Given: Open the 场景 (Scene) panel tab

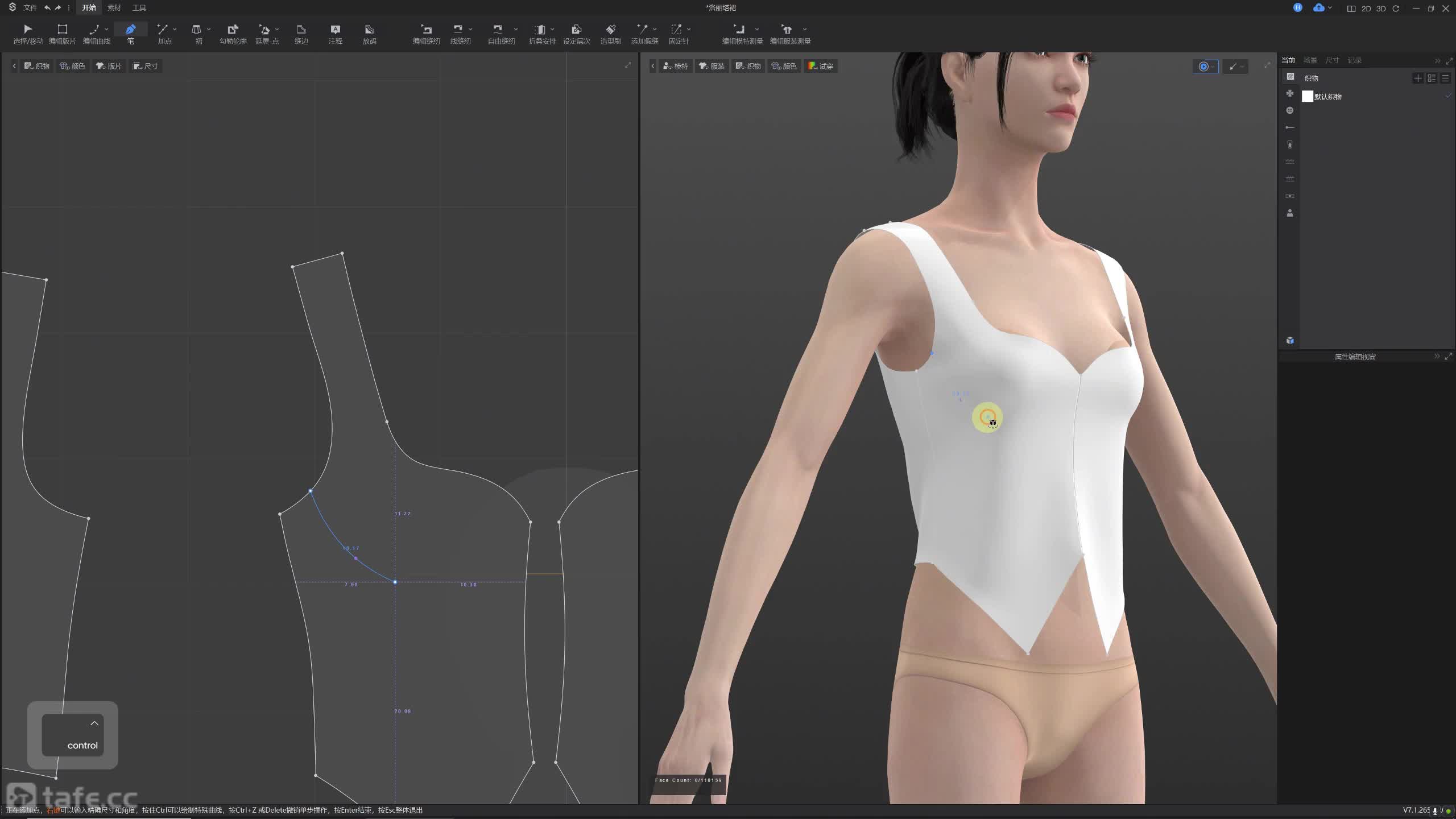Looking at the screenshot, I should tap(1310, 60).
